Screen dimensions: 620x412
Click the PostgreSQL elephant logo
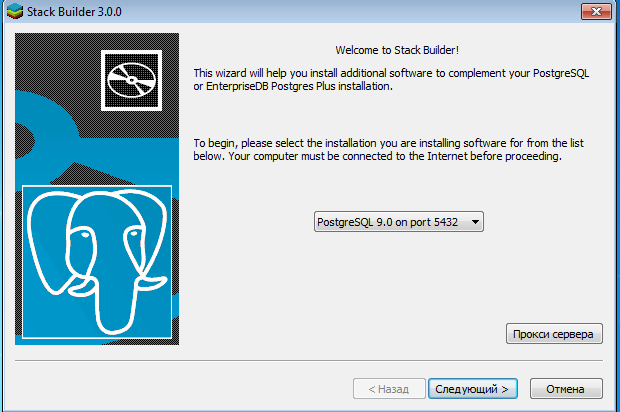(97, 262)
